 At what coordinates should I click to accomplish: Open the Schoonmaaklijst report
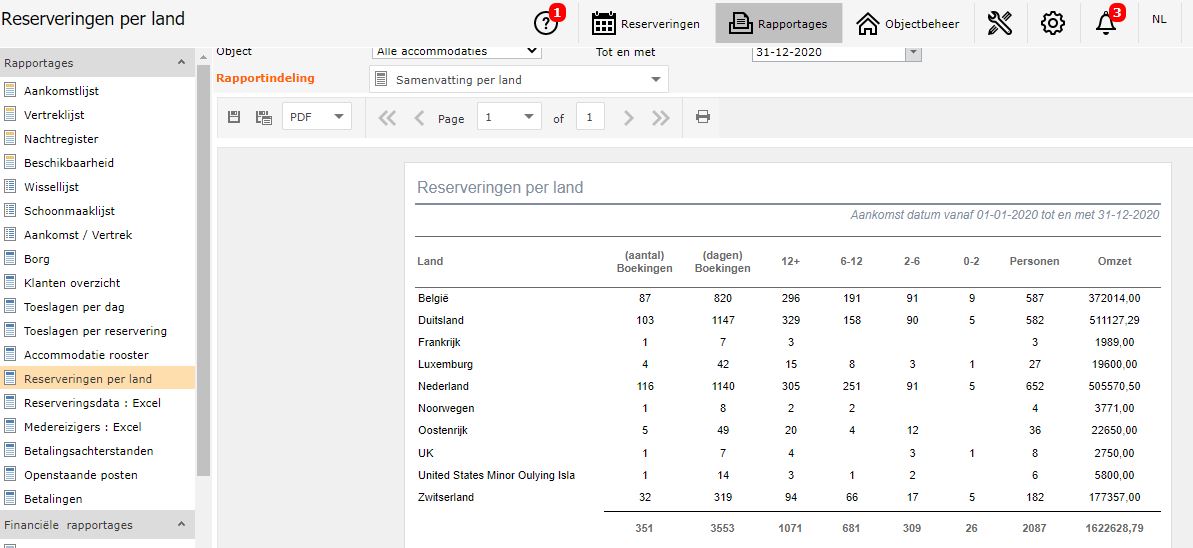tap(69, 211)
